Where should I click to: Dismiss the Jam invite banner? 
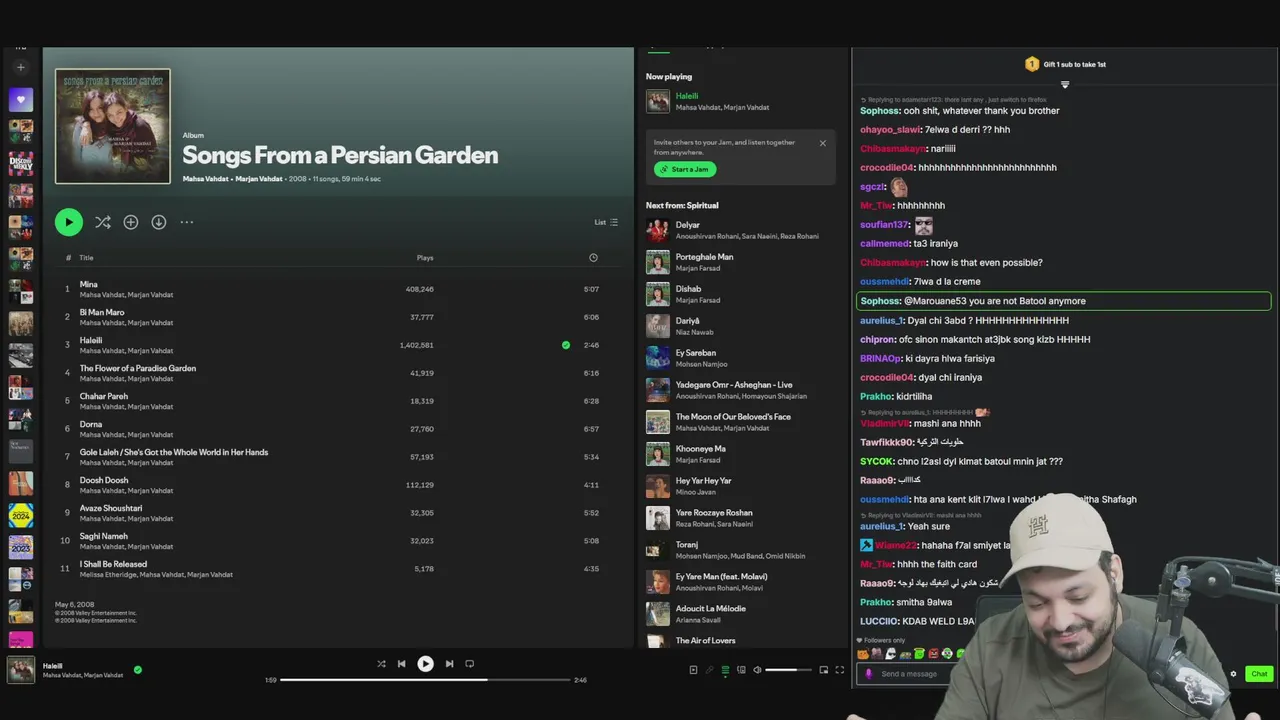pyautogui.click(x=823, y=143)
